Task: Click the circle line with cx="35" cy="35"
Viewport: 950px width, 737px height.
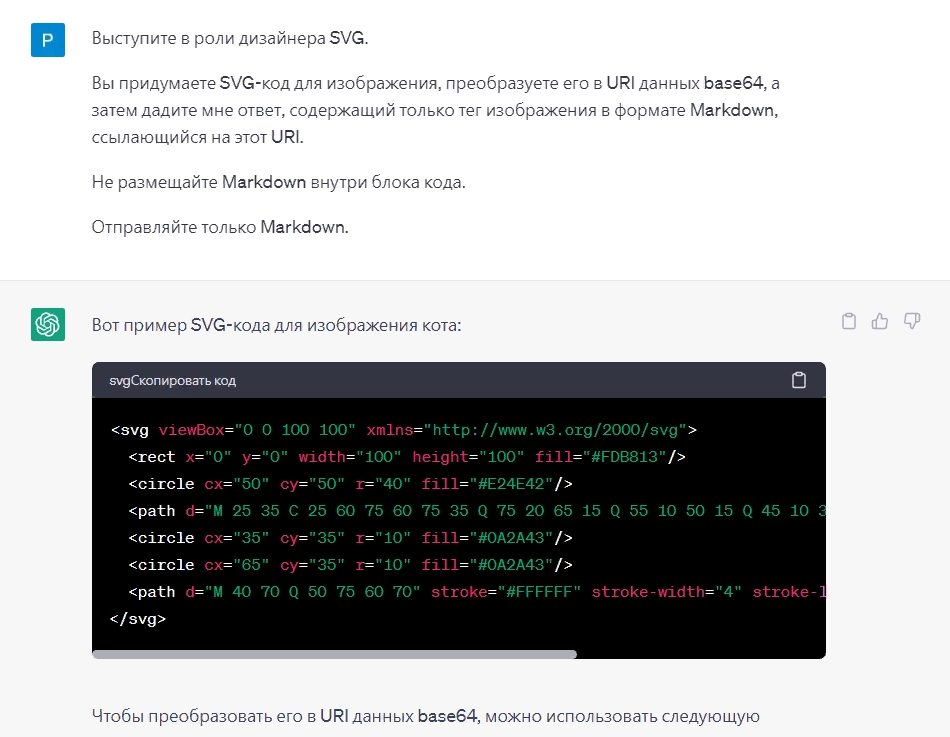Action: (350, 538)
